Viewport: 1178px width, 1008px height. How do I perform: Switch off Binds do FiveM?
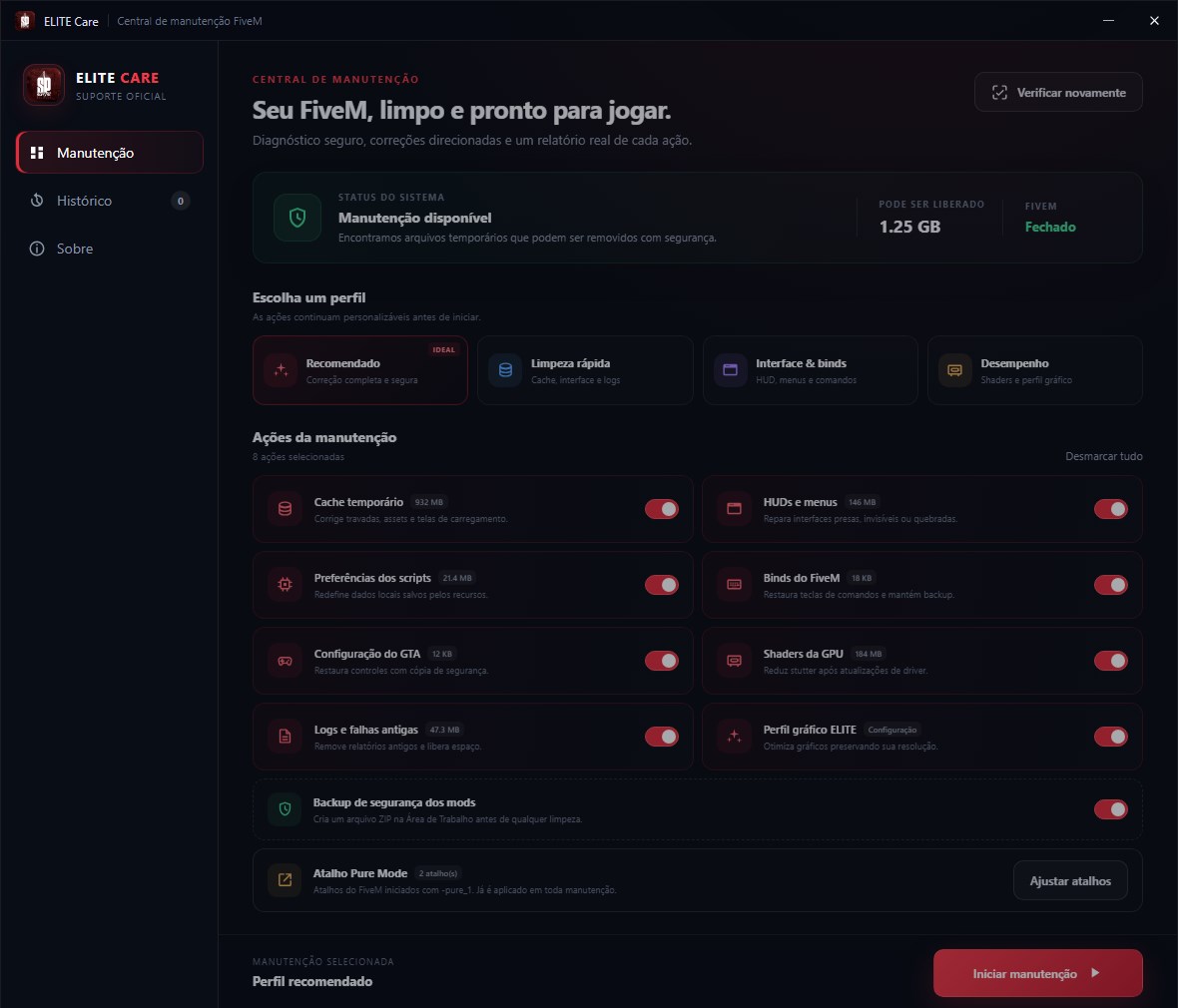pyautogui.click(x=1110, y=585)
